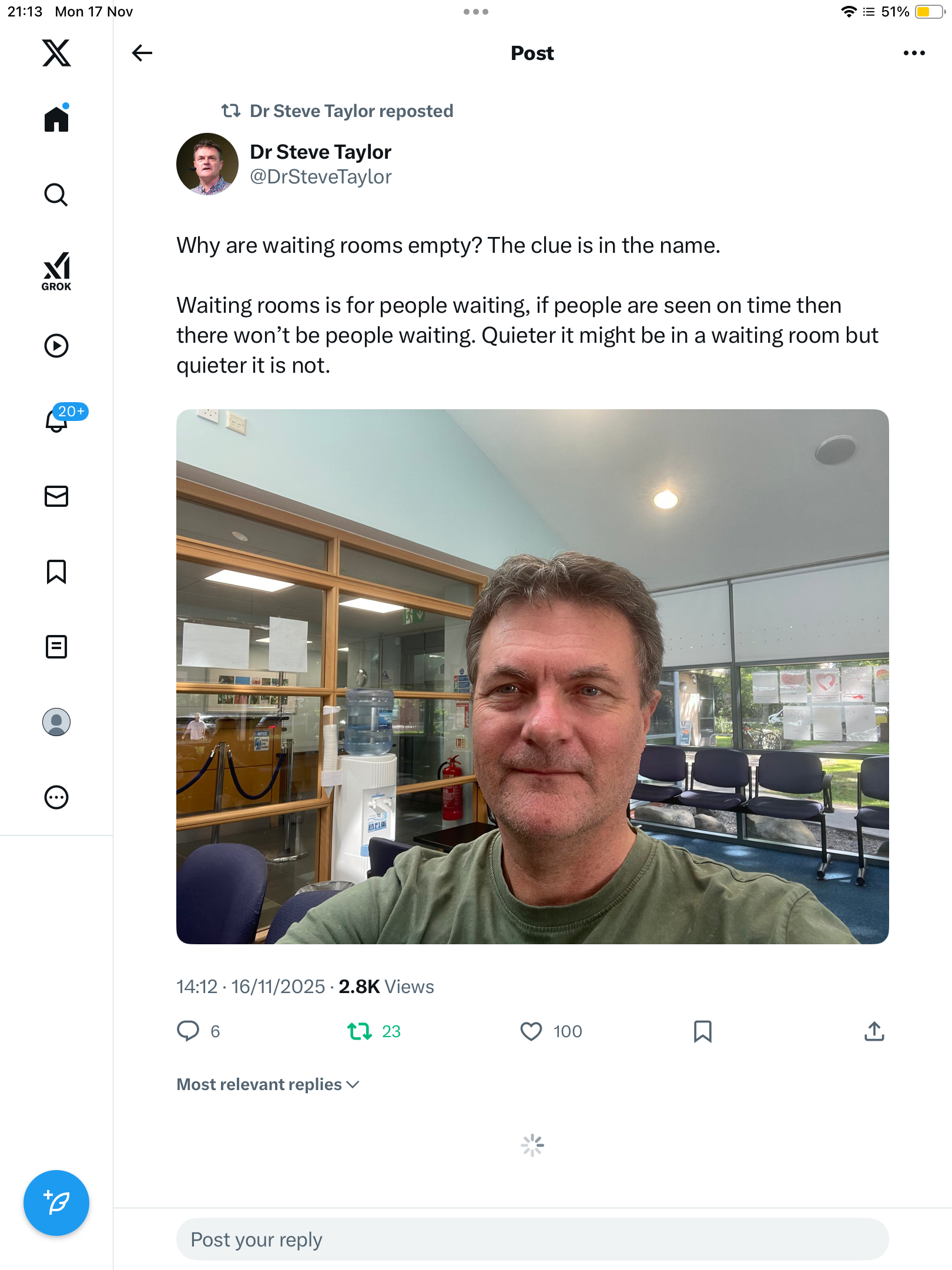
Task: Open the Video play tab icon
Action: (x=56, y=346)
